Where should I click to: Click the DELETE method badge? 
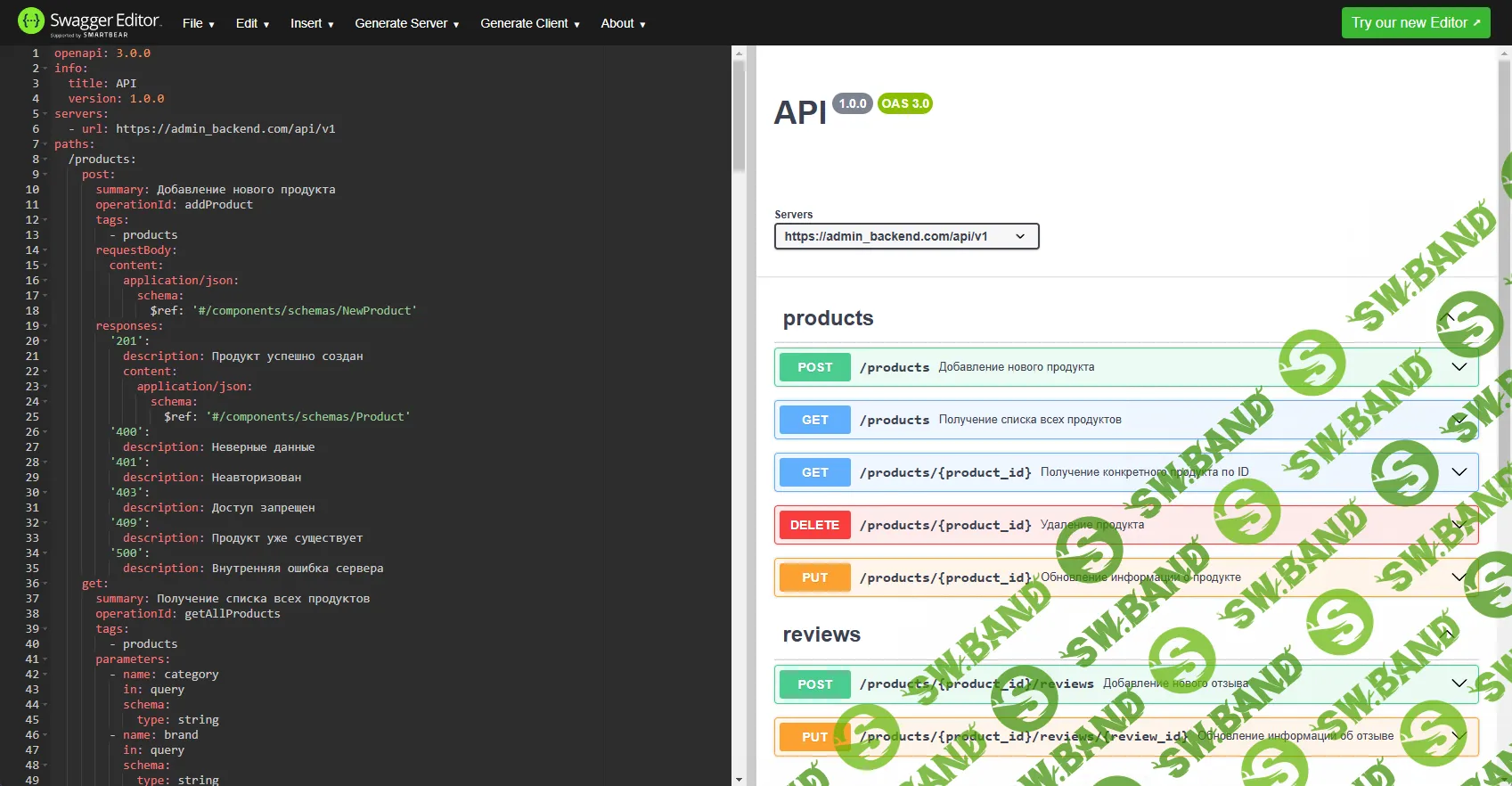[x=815, y=525]
